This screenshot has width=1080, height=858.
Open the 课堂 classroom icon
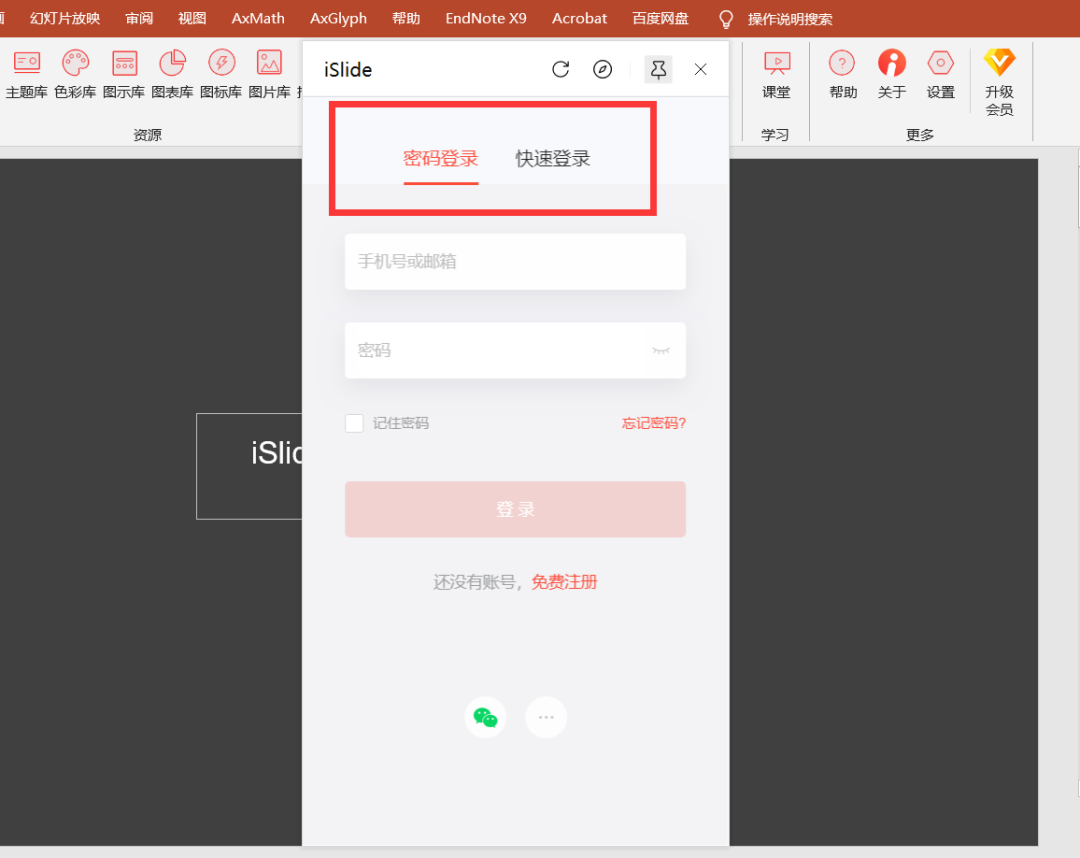click(x=776, y=74)
